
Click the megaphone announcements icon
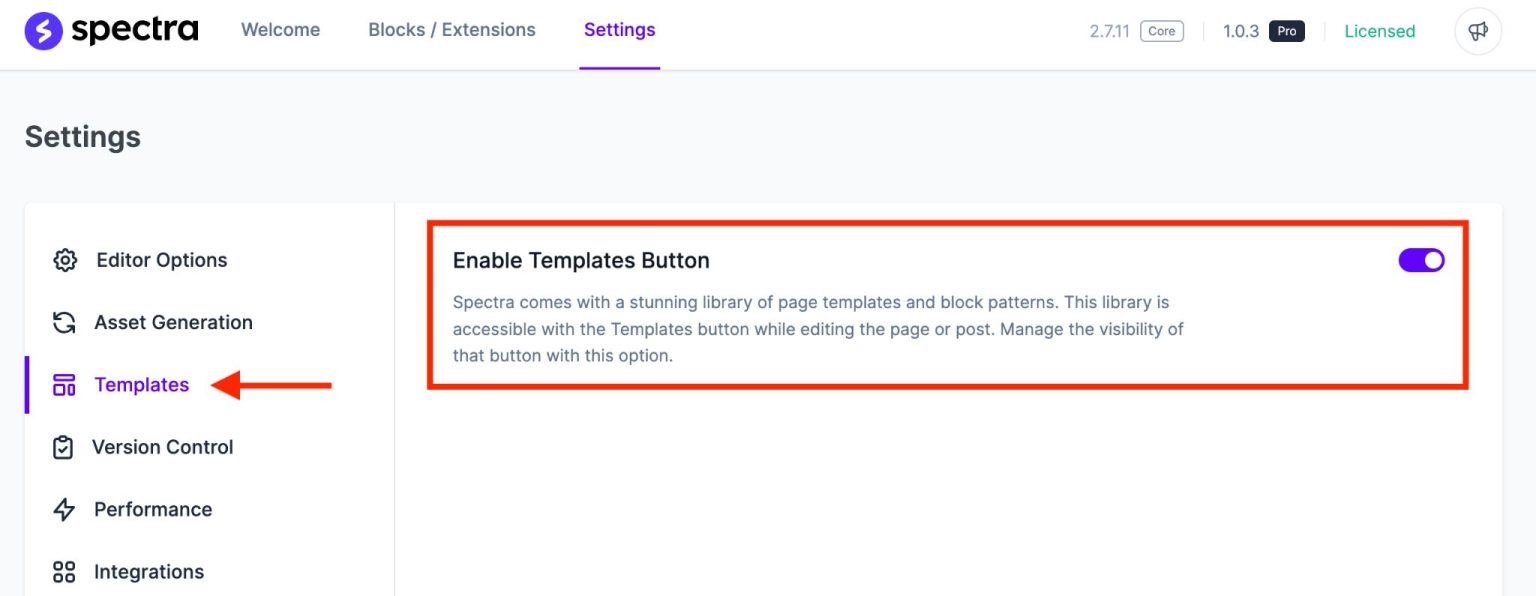pos(1477,31)
